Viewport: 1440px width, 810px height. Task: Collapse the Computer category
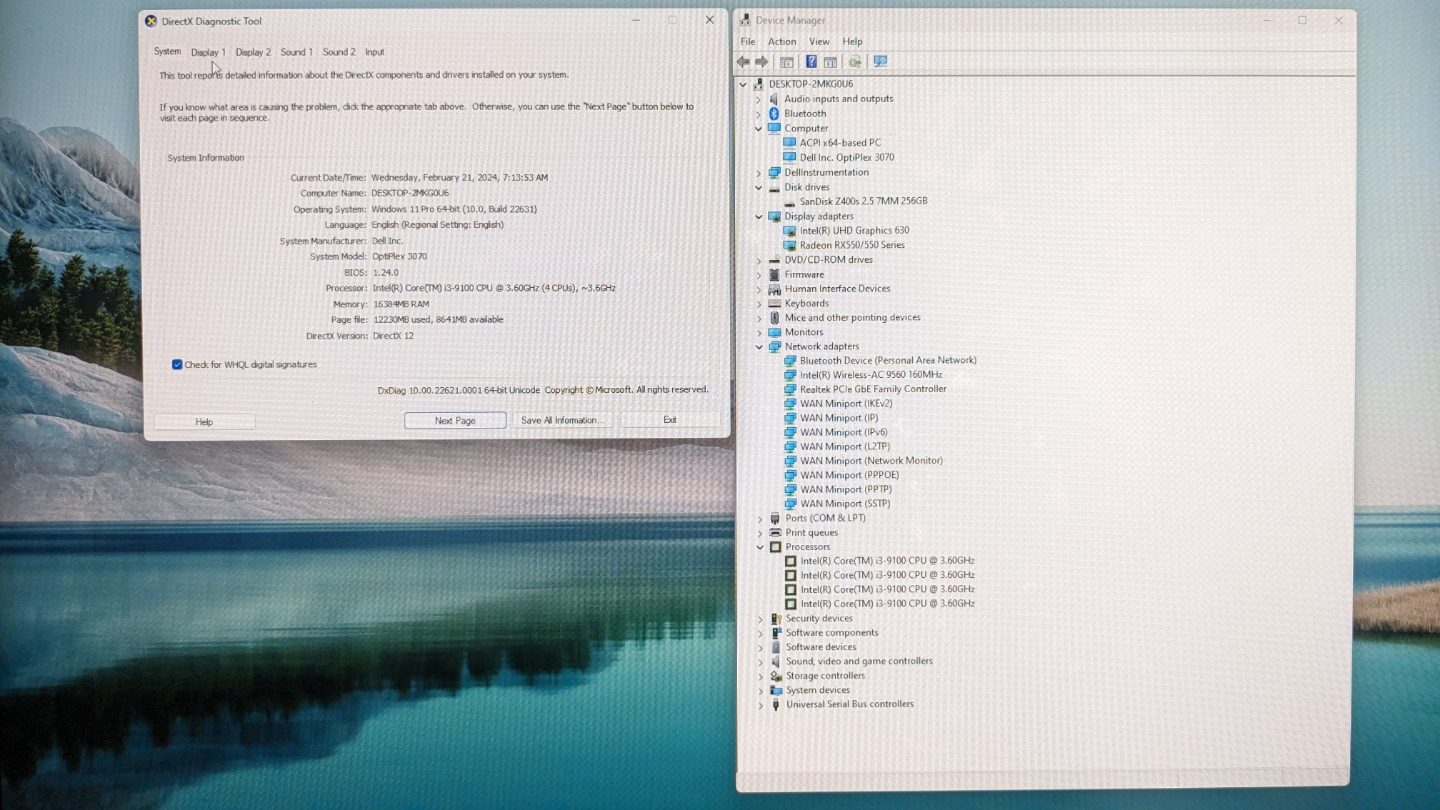coord(759,128)
